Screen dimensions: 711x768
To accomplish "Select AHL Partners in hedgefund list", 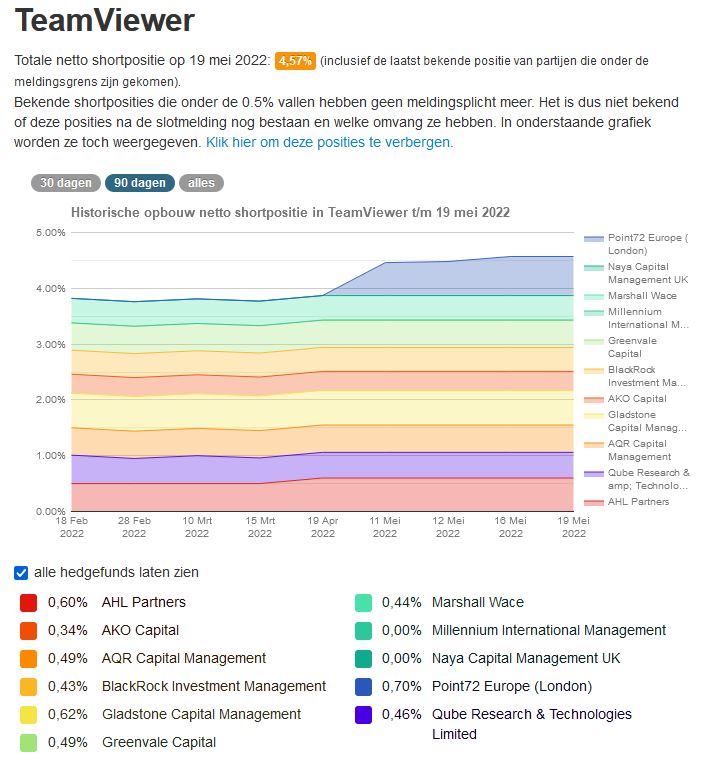I will click(x=144, y=602).
